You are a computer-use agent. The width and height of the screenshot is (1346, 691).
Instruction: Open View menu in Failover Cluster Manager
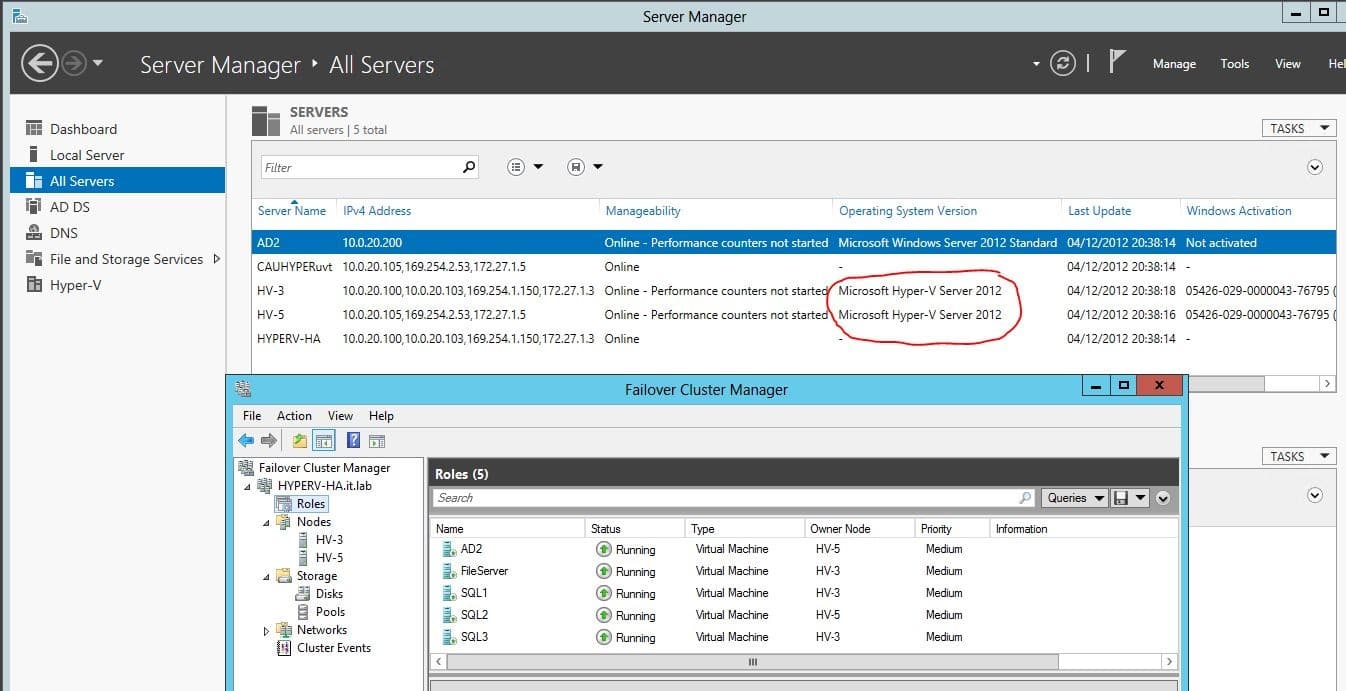(340, 416)
